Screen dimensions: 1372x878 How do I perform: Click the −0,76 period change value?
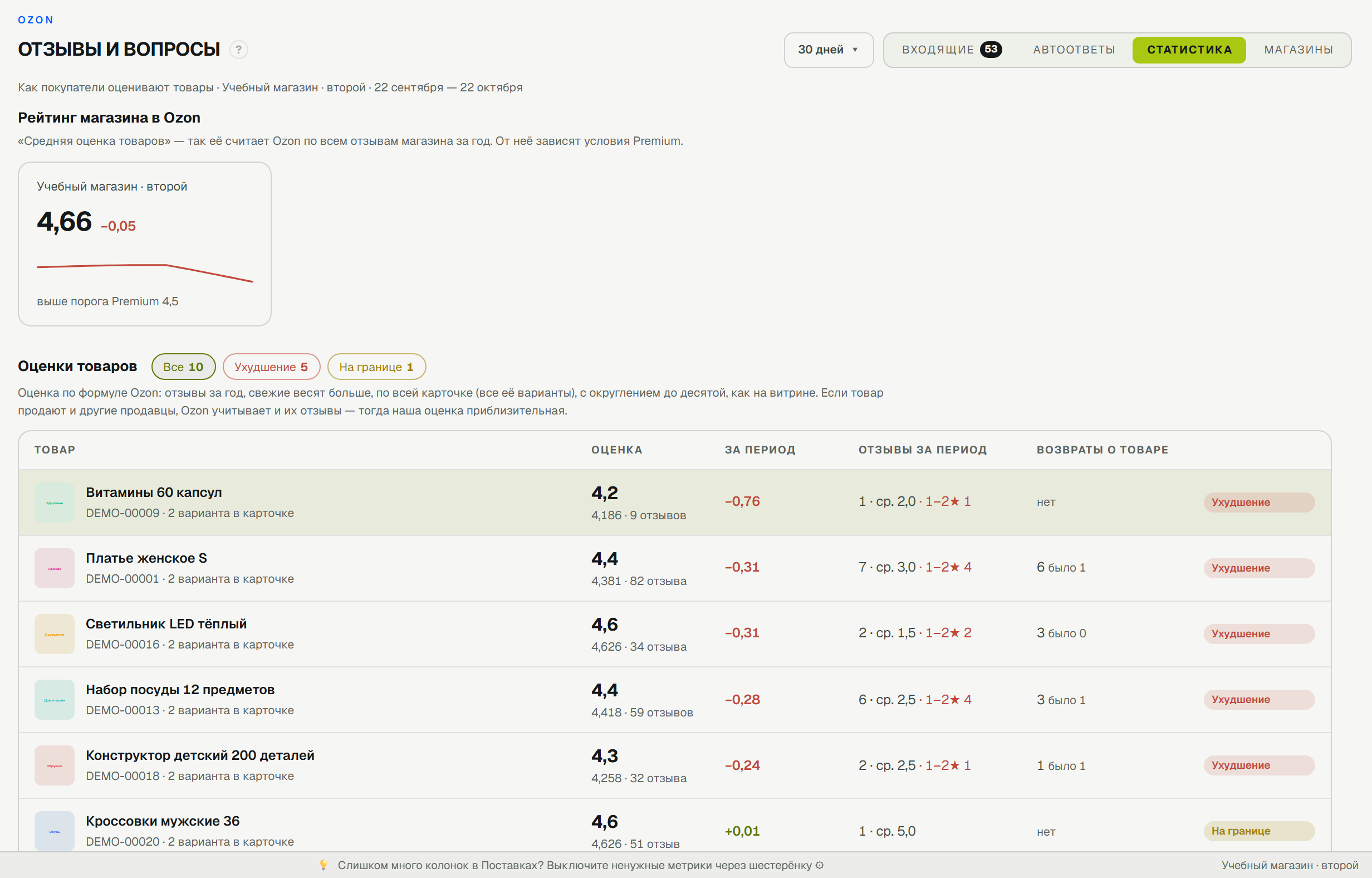742,501
